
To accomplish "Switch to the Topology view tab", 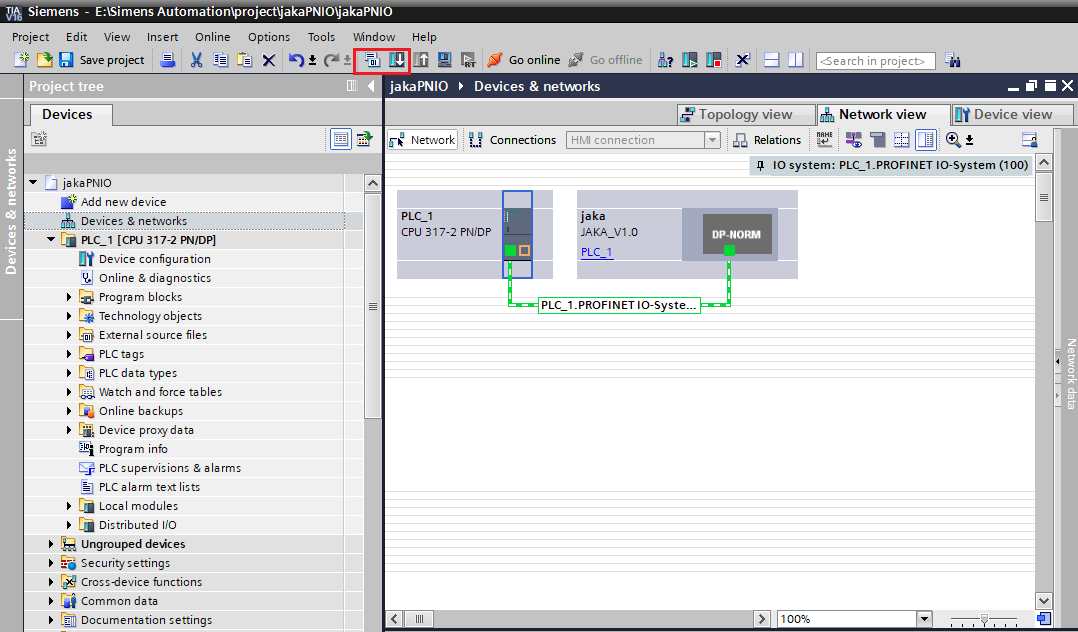I will coord(735,114).
